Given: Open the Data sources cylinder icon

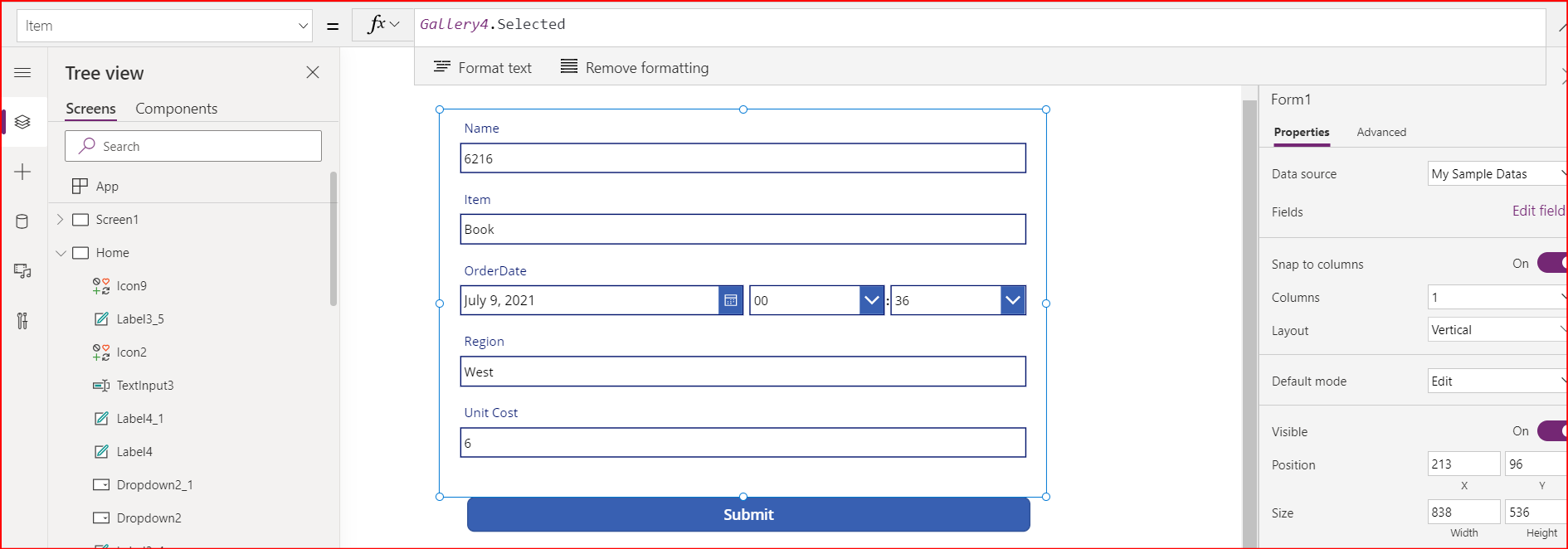Looking at the screenshot, I should [x=22, y=221].
